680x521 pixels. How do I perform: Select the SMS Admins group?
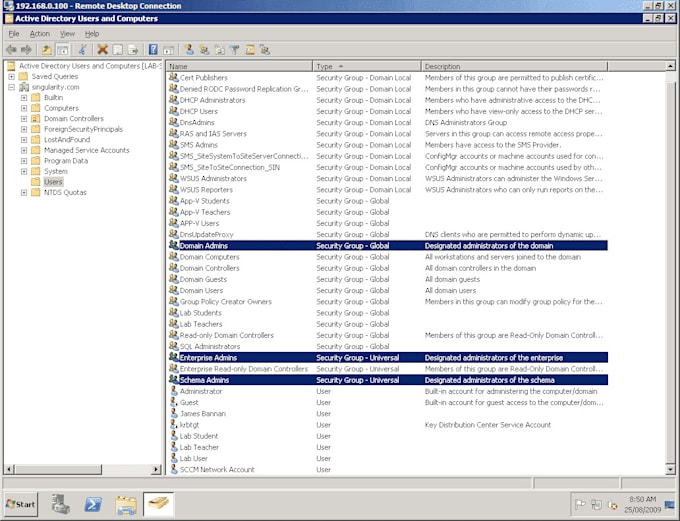(x=199, y=145)
